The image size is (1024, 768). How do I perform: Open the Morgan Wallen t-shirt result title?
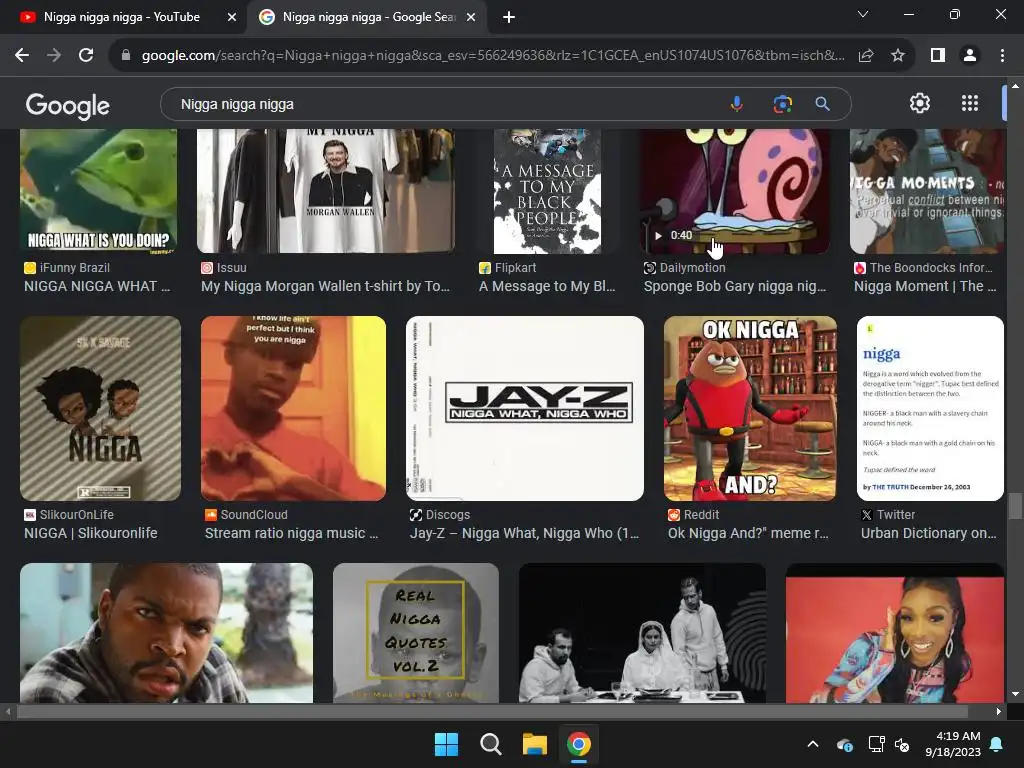325,286
